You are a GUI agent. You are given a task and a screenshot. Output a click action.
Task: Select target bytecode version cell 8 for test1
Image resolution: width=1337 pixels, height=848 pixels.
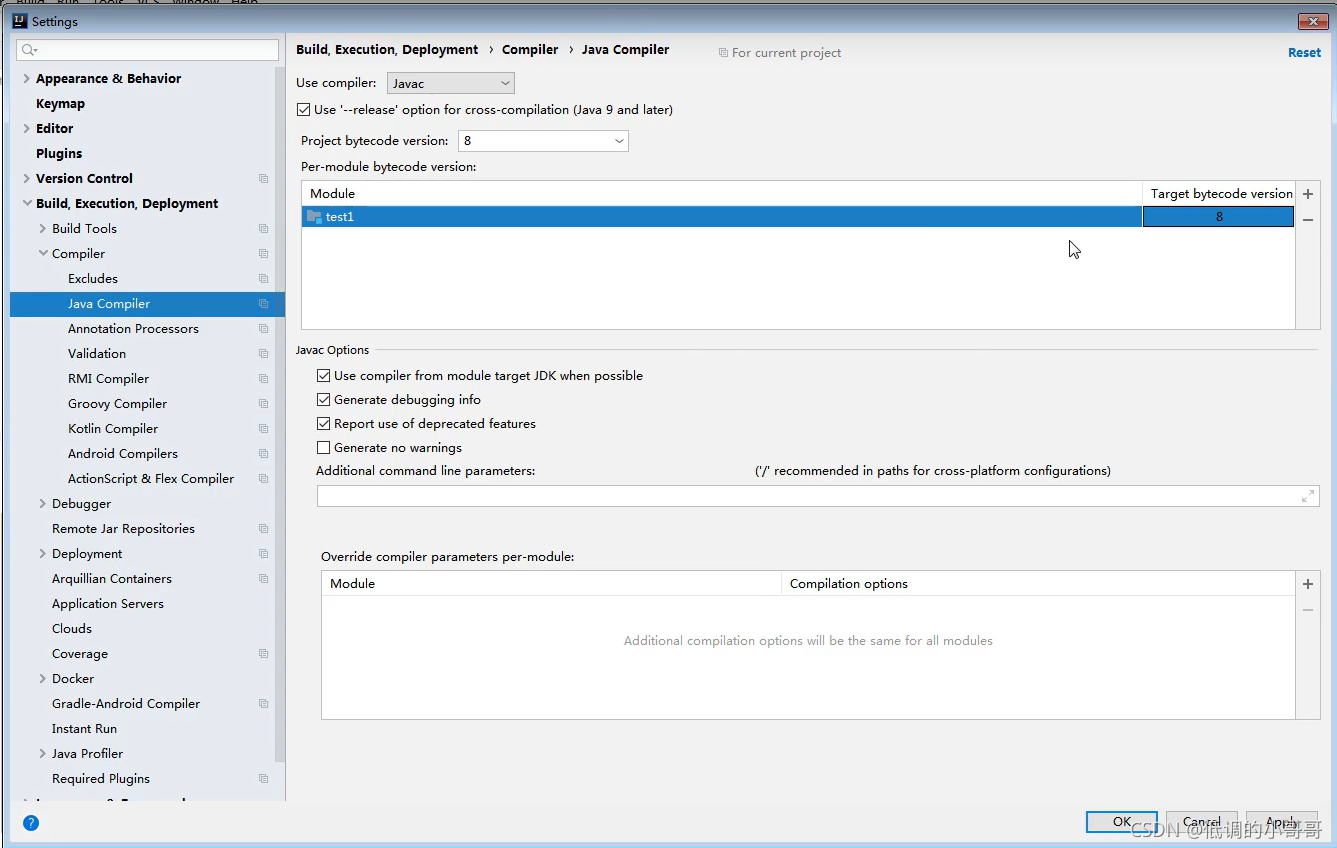point(1218,217)
